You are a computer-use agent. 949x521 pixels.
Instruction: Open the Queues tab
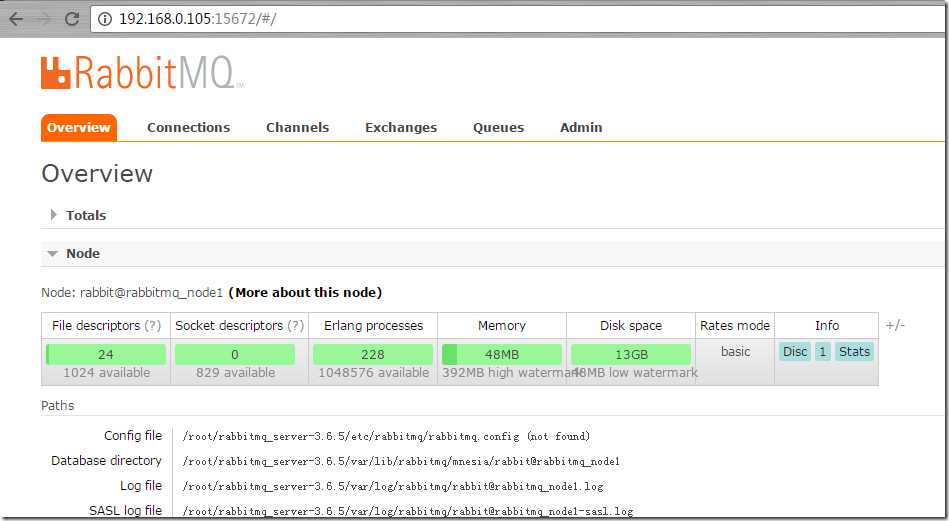498,128
